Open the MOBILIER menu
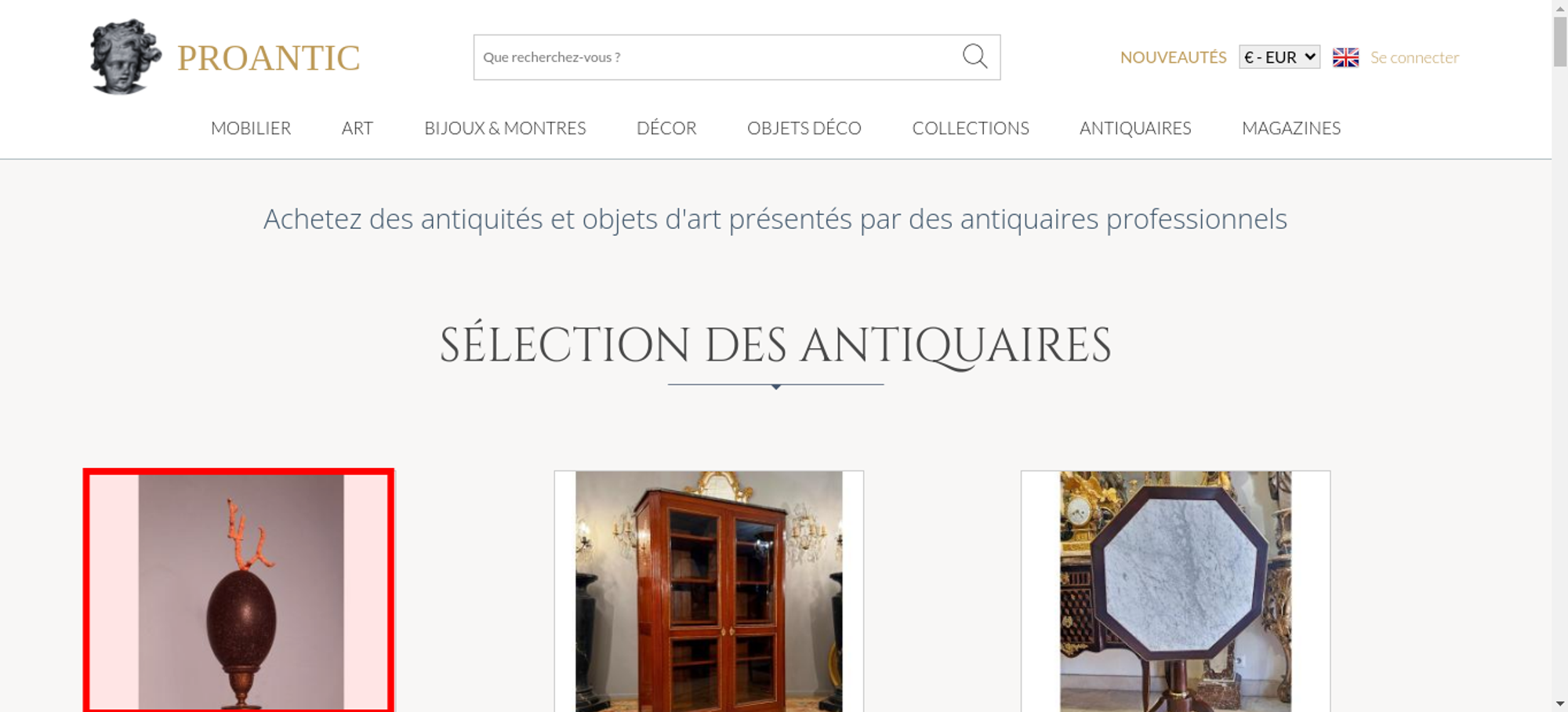Screen dimensions: 1568x712 pyautogui.click(x=251, y=128)
